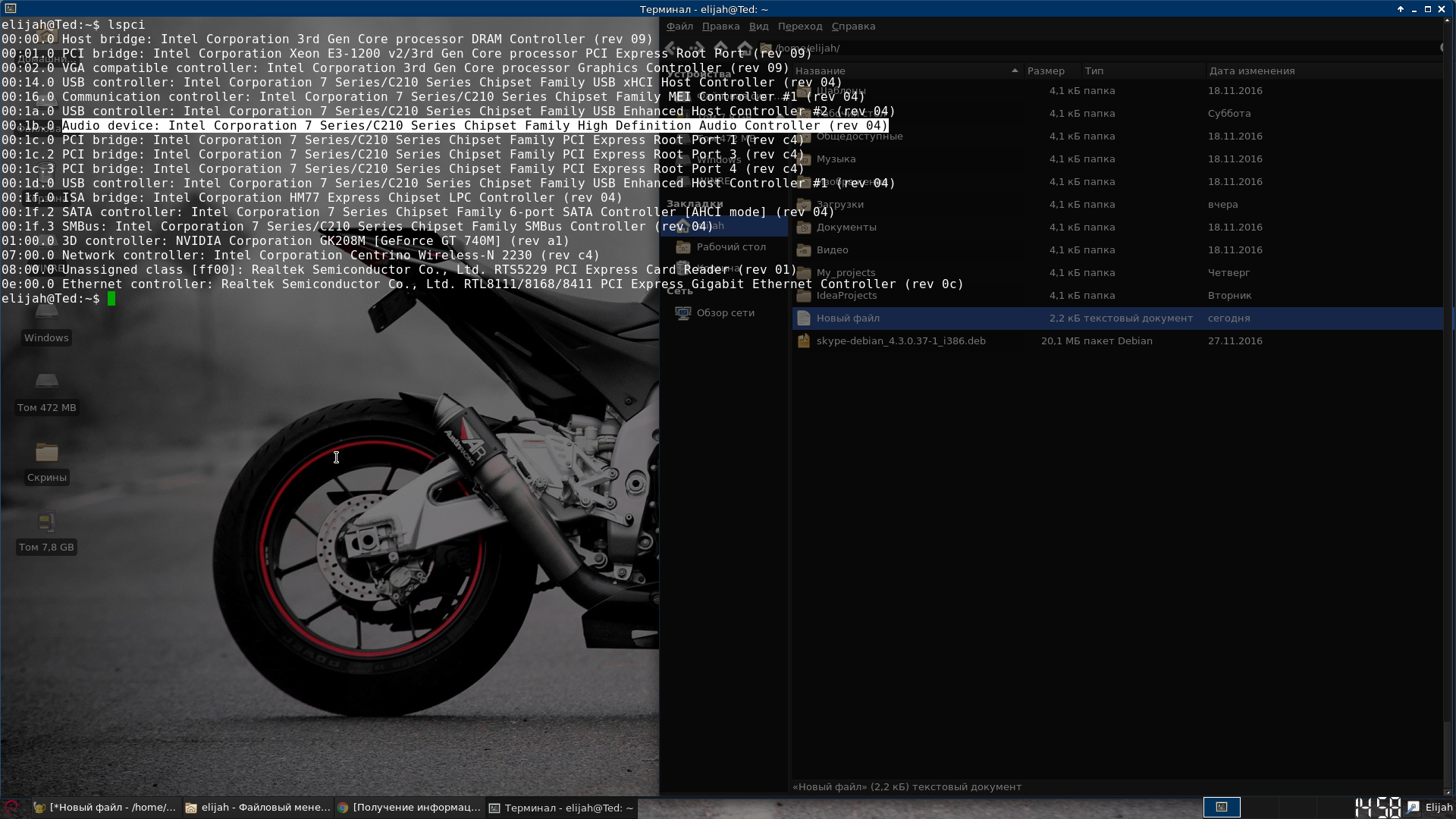The width and height of the screenshot is (1456, 819).
Task: Click the Realtek Ethernet controller line
Action: tap(482, 284)
